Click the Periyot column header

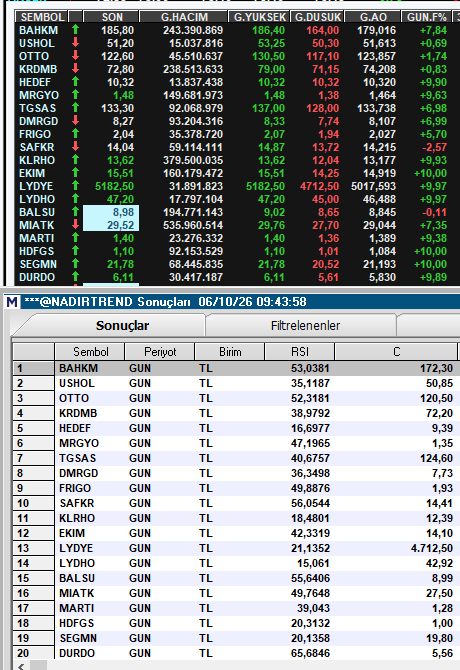pos(160,352)
